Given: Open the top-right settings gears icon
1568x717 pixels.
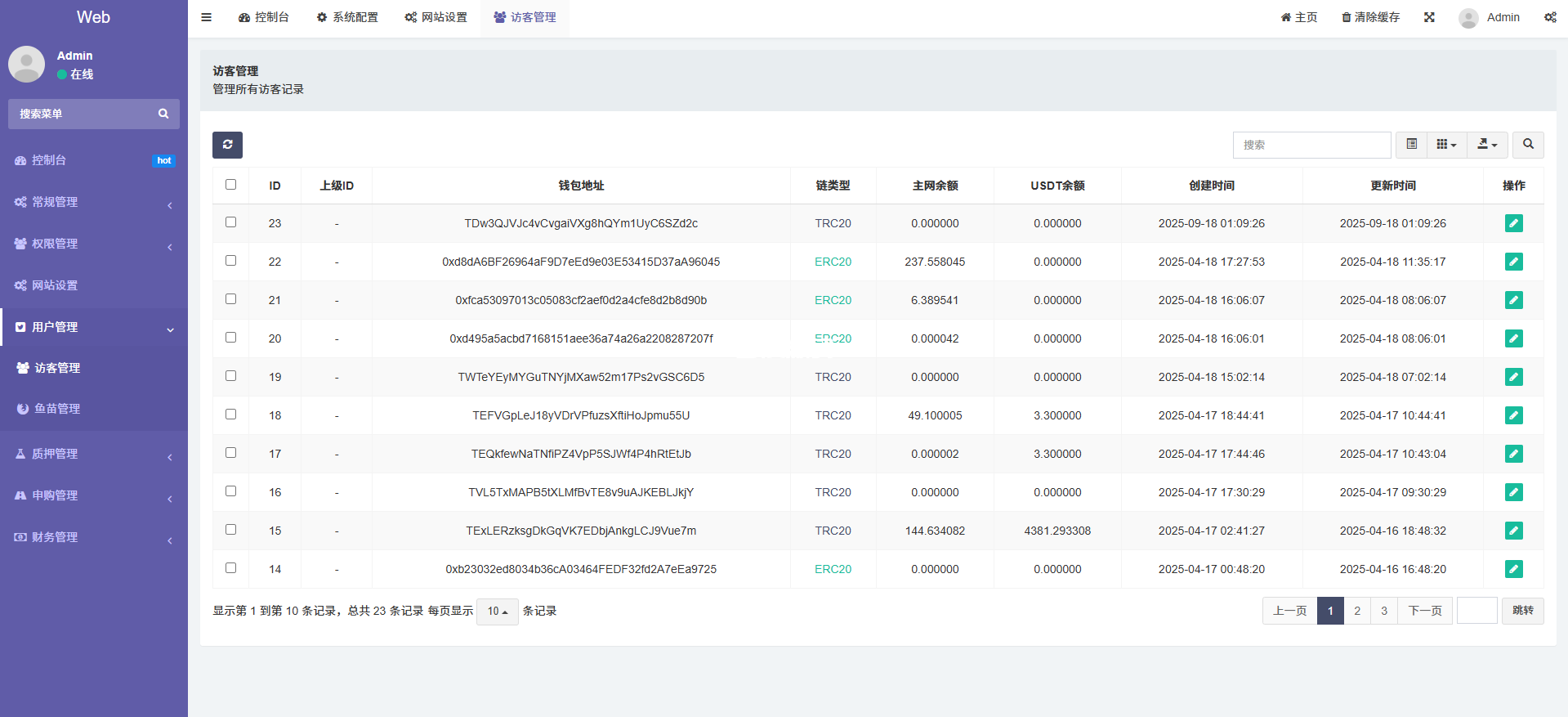Looking at the screenshot, I should click(x=1550, y=17).
